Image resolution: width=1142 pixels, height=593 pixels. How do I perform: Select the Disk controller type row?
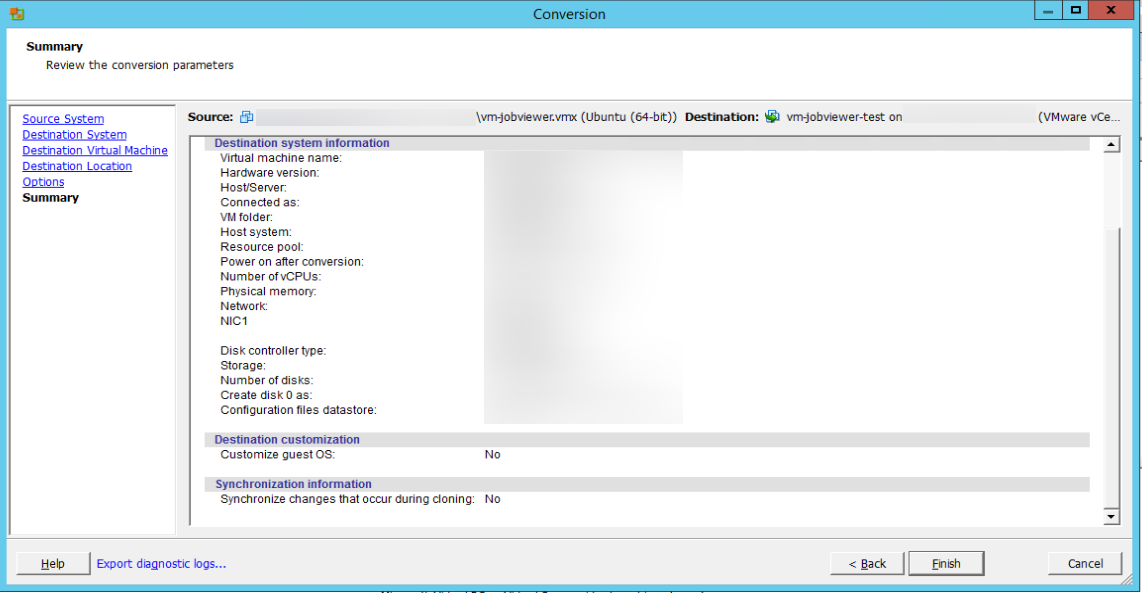(x=273, y=350)
